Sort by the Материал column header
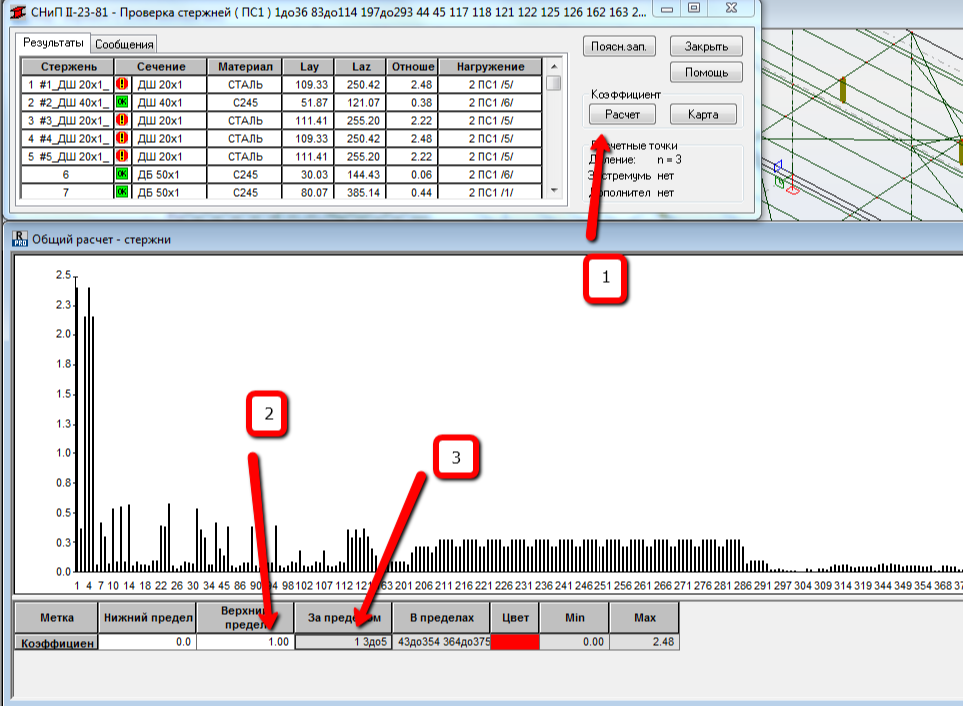This screenshot has width=963, height=706. [x=244, y=66]
